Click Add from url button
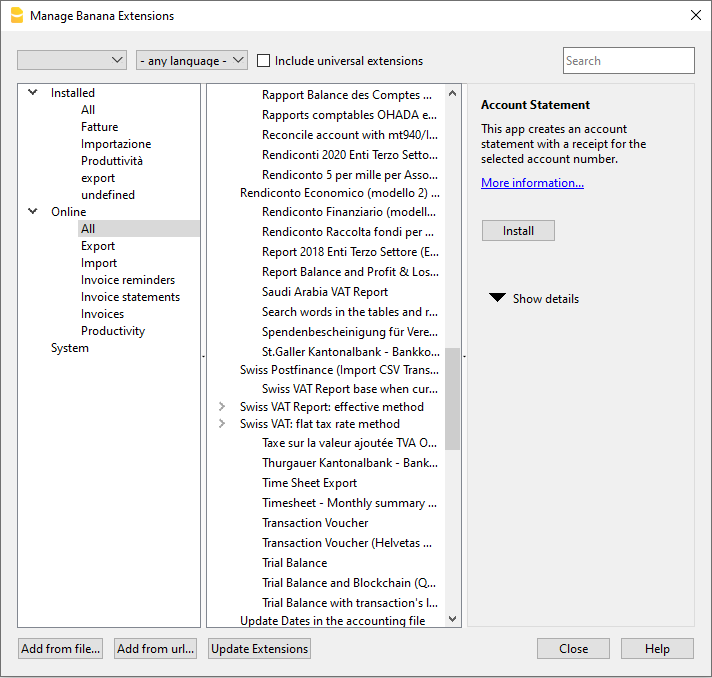Screen dimensions: 712x678 [155, 649]
